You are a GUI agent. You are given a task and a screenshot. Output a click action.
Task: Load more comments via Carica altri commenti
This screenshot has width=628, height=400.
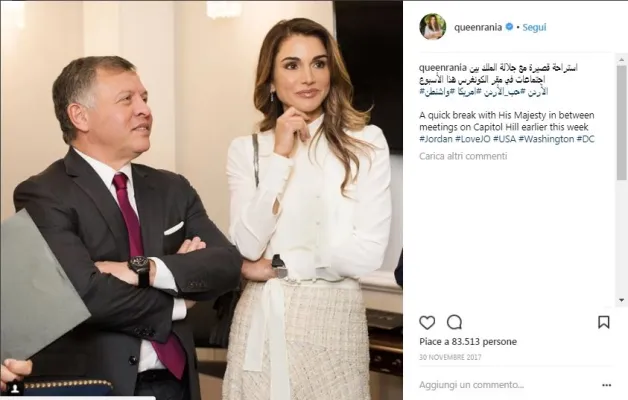[x=463, y=156]
